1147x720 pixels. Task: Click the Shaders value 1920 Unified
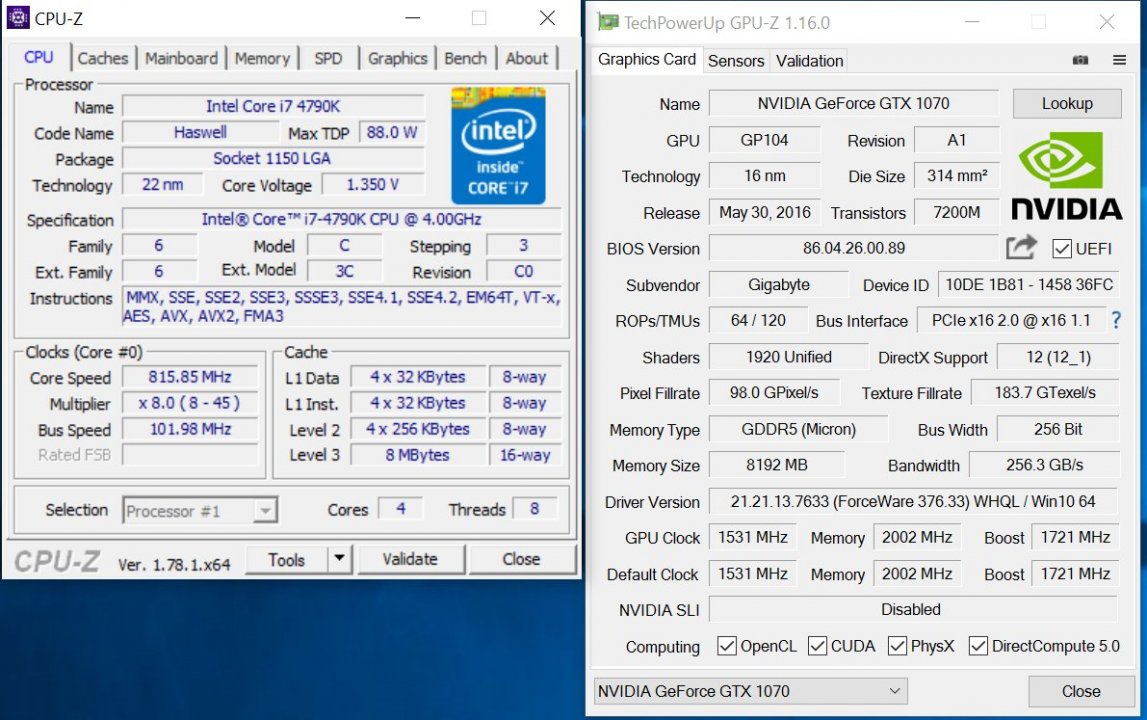click(x=789, y=356)
